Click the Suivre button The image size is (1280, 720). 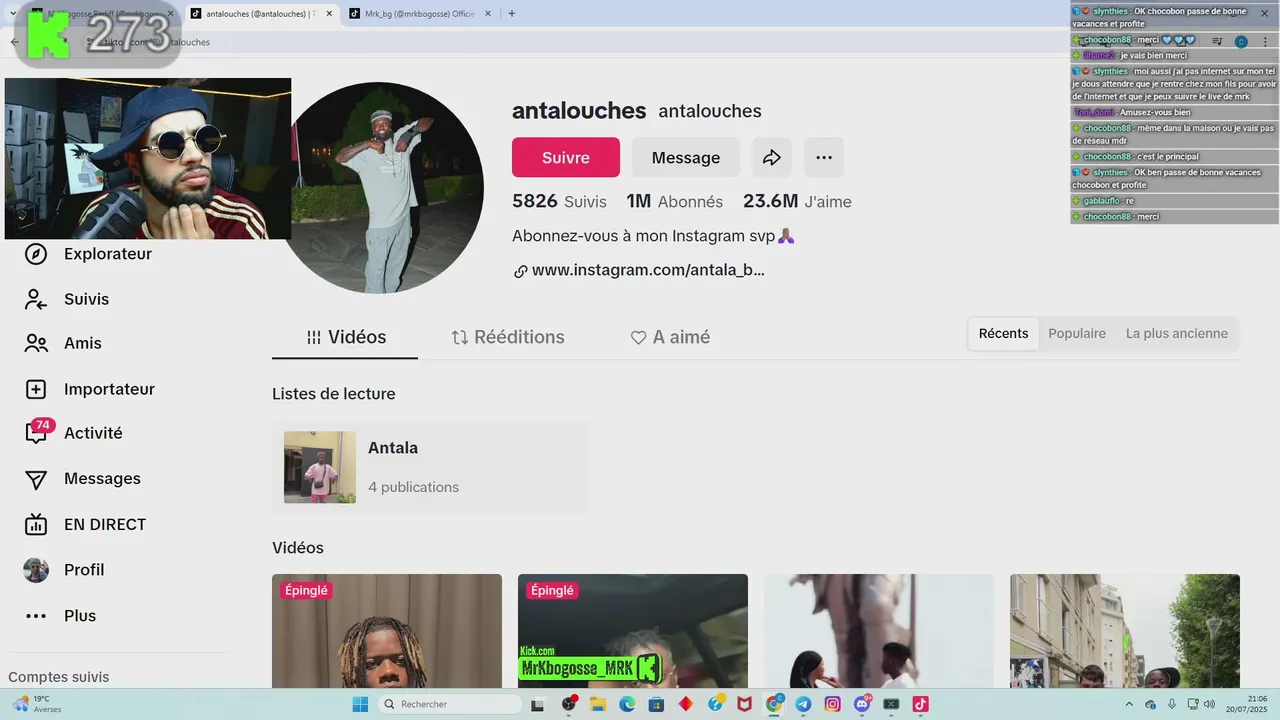pos(566,158)
